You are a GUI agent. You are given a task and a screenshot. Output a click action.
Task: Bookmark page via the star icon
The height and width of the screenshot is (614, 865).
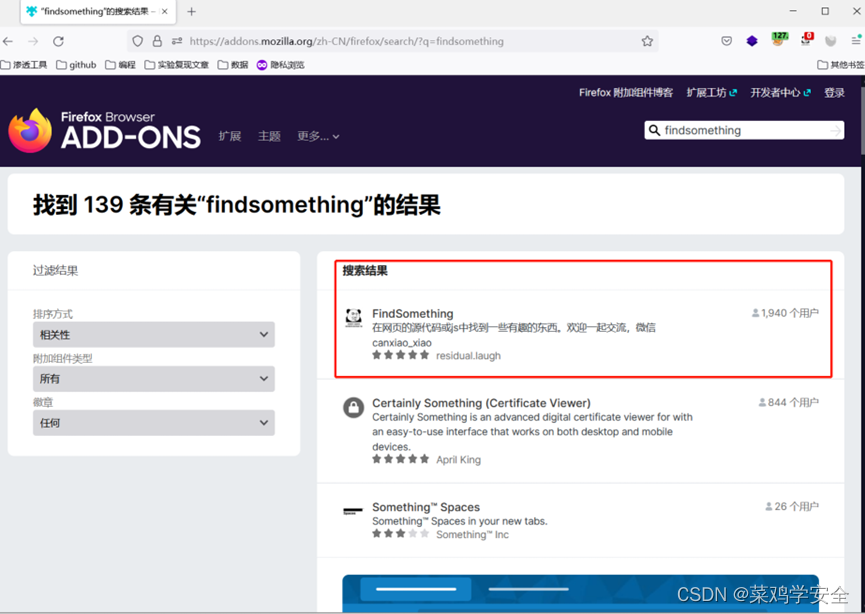[647, 41]
